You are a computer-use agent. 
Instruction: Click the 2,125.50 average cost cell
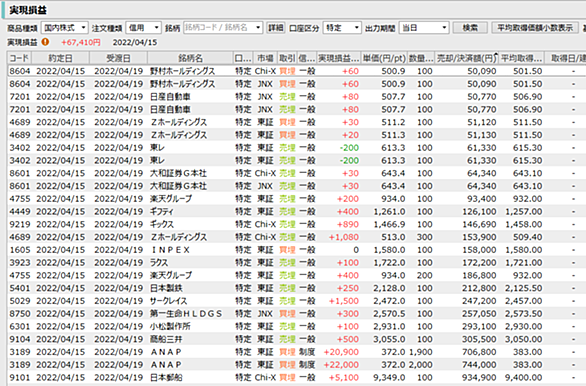pyautogui.click(x=523, y=288)
